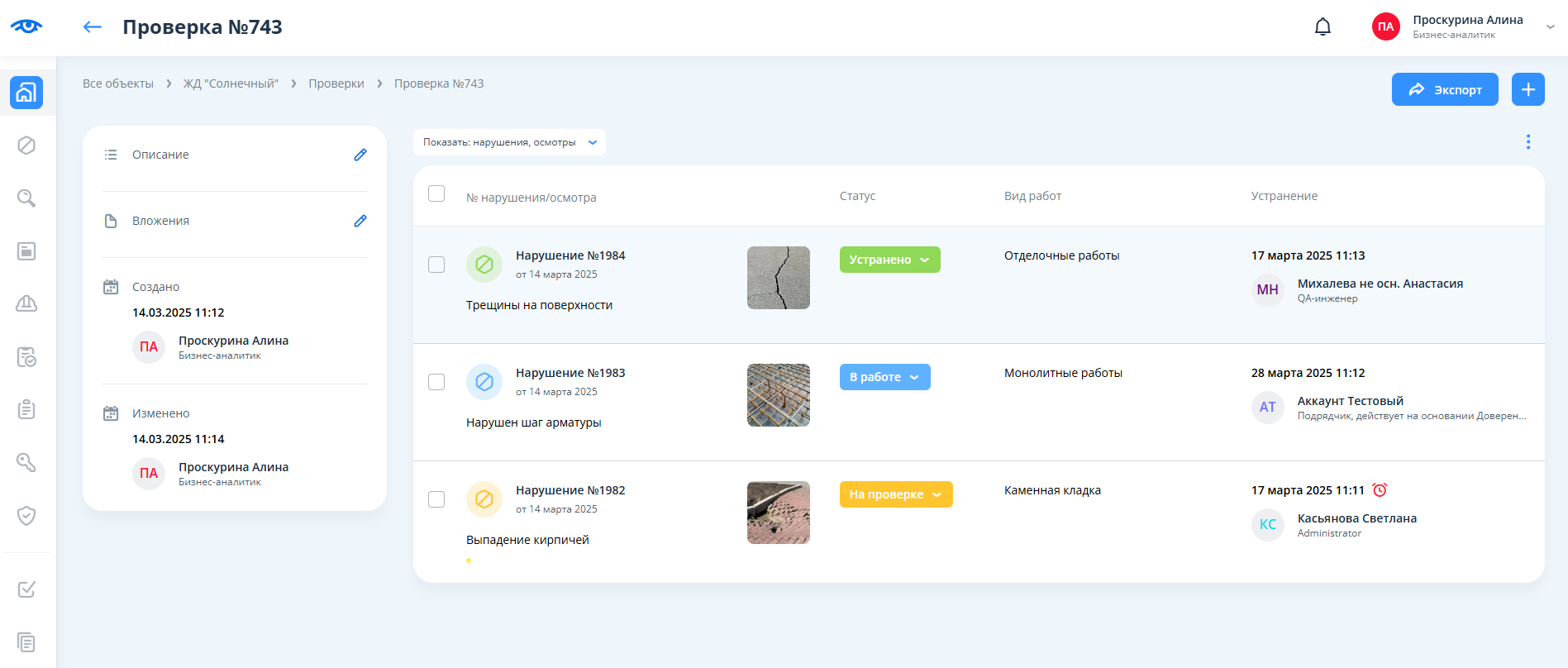Screen dimensions: 1568x668
Task: Open the На проверке status dropdown
Action: tap(895, 494)
